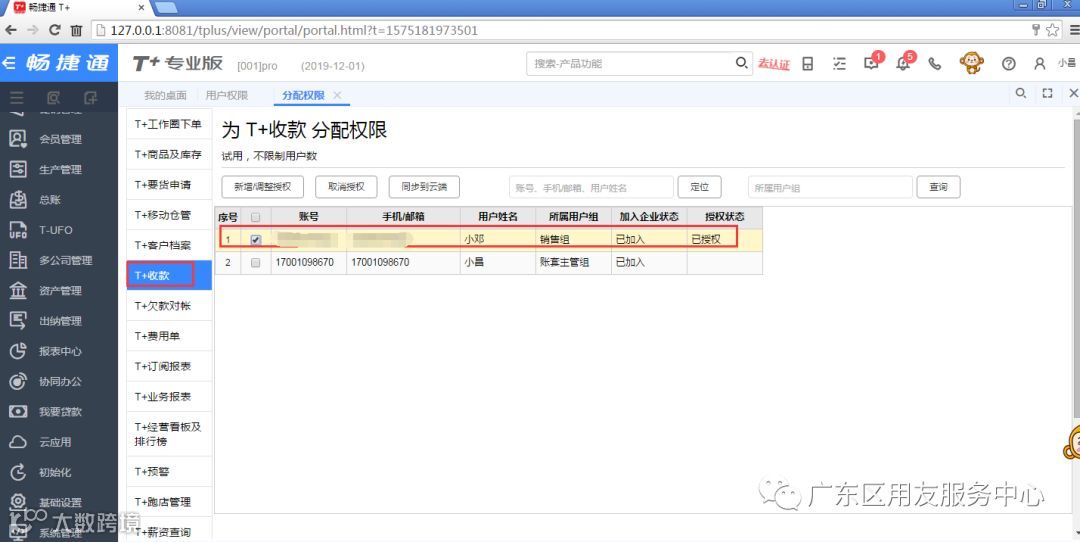Click the monkey mascot icon in the header
The image size is (1080, 542).
pyautogui.click(x=972, y=63)
